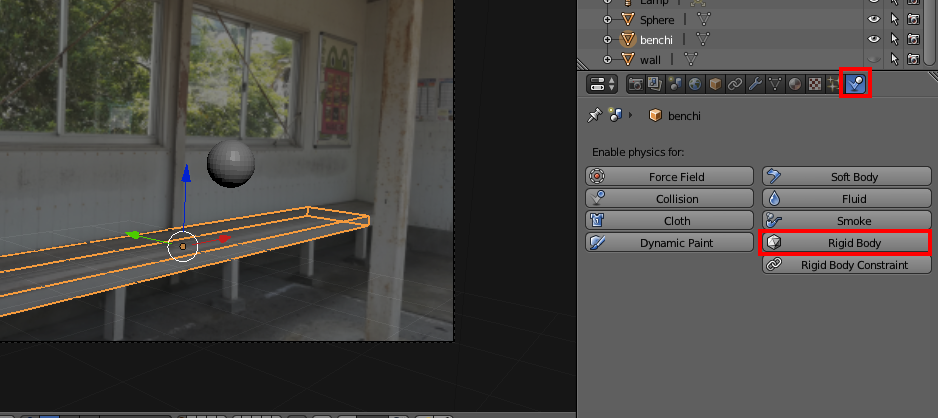
Task: Enable Rigid Body Constraint physics
Action: [x=846, y=264]
